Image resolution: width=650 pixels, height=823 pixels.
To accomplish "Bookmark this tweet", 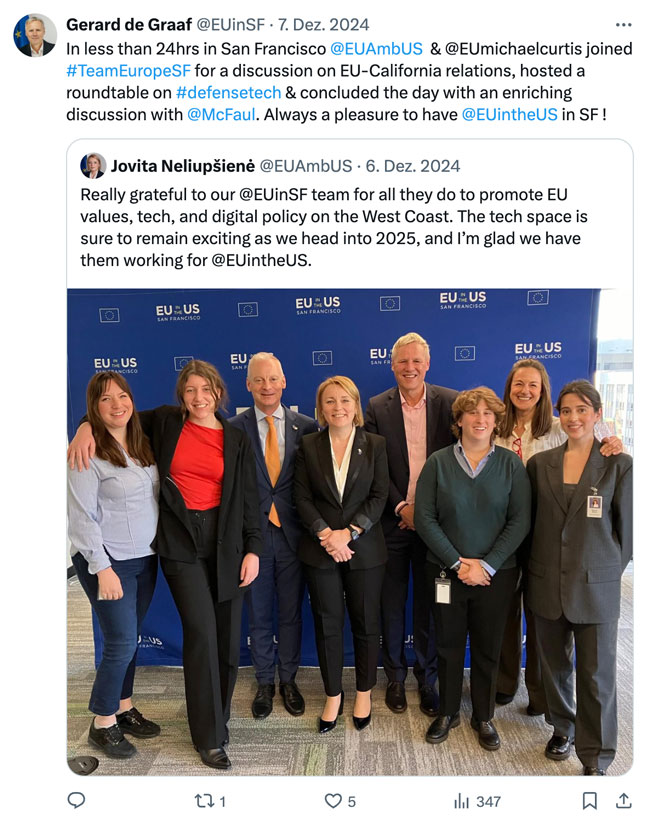I will (x=590, y=801).
